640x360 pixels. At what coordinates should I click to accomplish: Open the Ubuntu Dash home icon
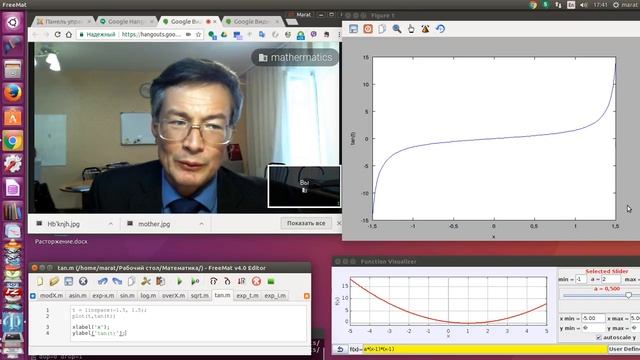pyautogui.click(x=13, y=22)
